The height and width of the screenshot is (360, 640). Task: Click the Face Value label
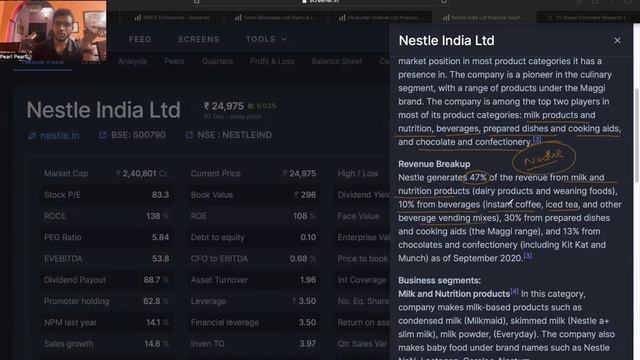tap(358, 216)
